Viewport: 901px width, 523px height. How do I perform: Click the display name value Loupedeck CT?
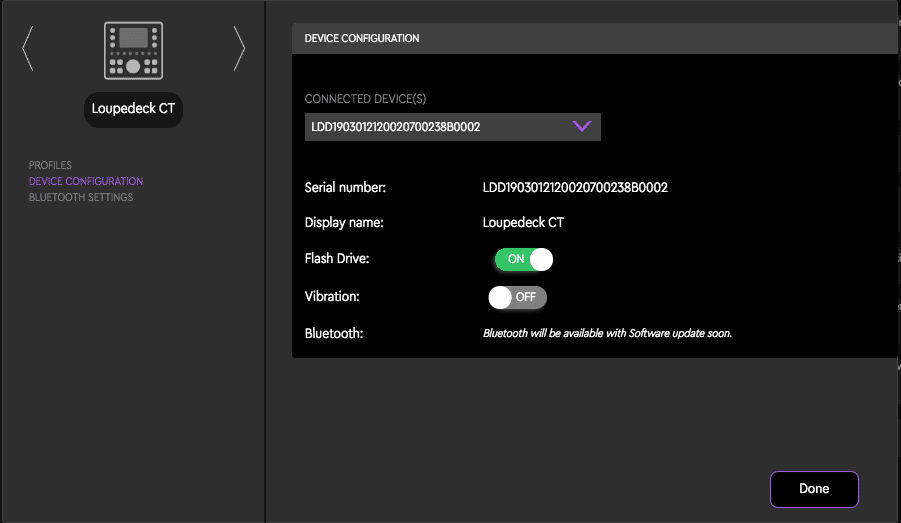[x=523, y=222]
